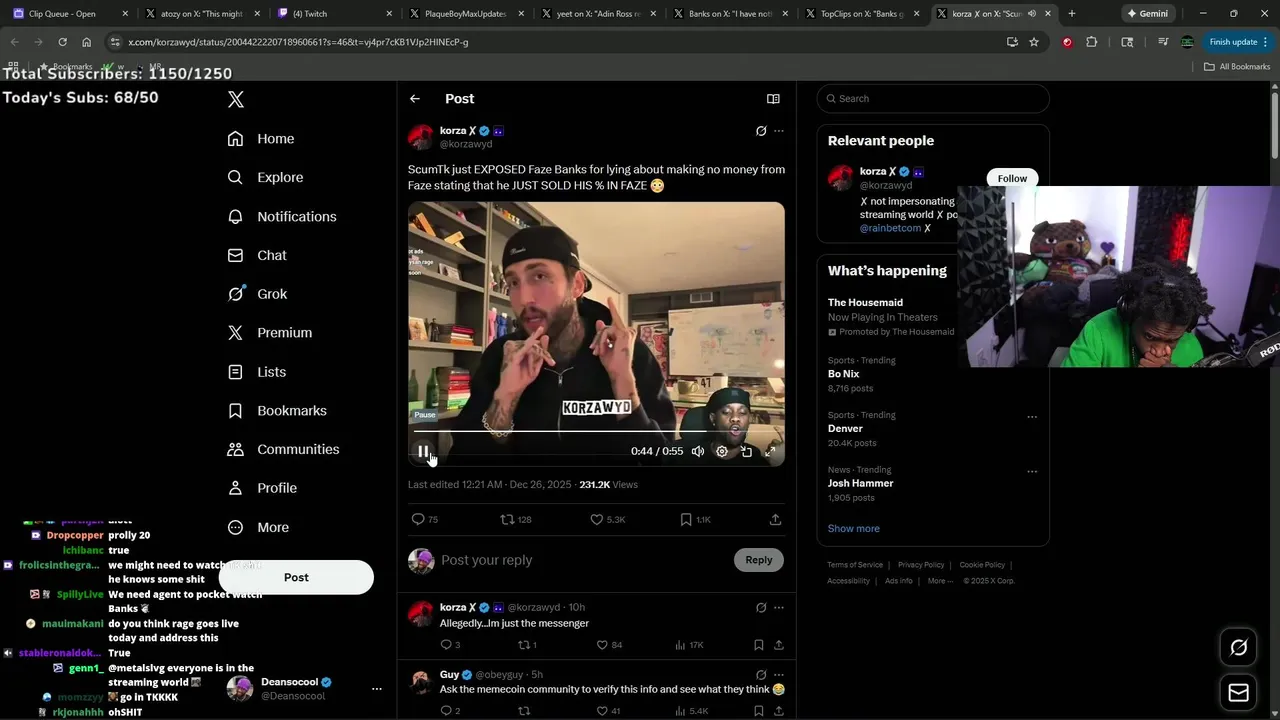The height and width of the screenshot is (720, 1280).
Task: Open Notifications in the sidebar
Action: coord(282,216)
